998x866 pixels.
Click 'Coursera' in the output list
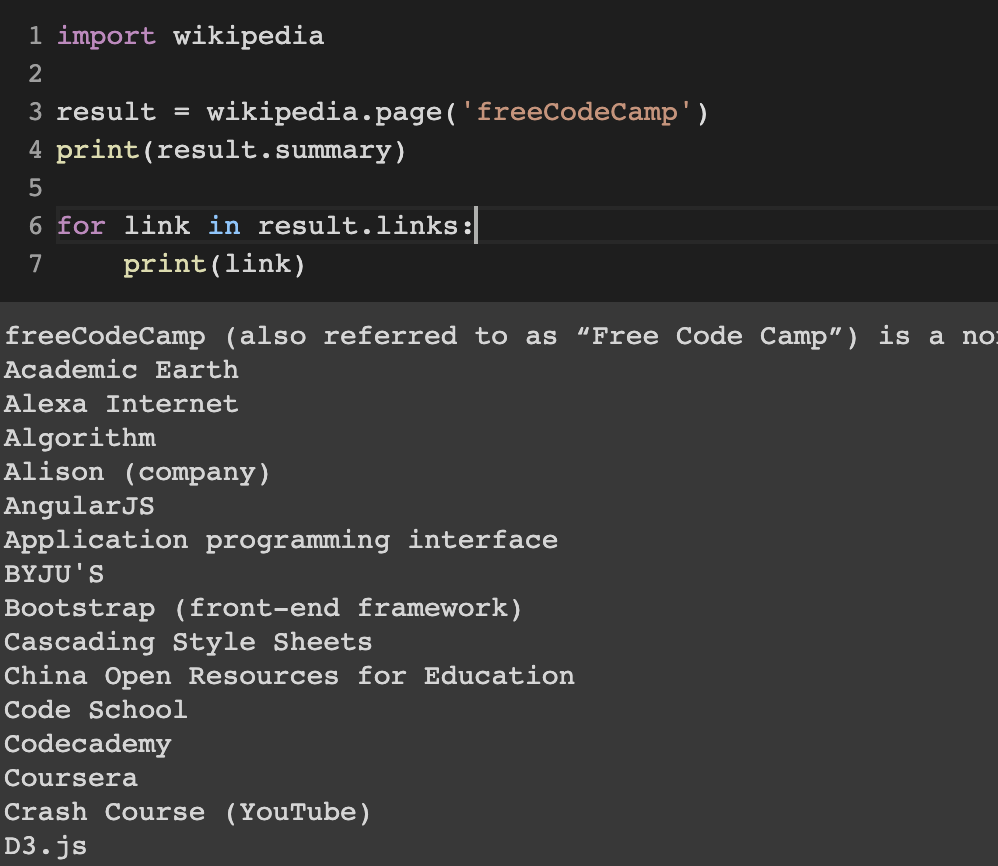[x=71, y=778]
